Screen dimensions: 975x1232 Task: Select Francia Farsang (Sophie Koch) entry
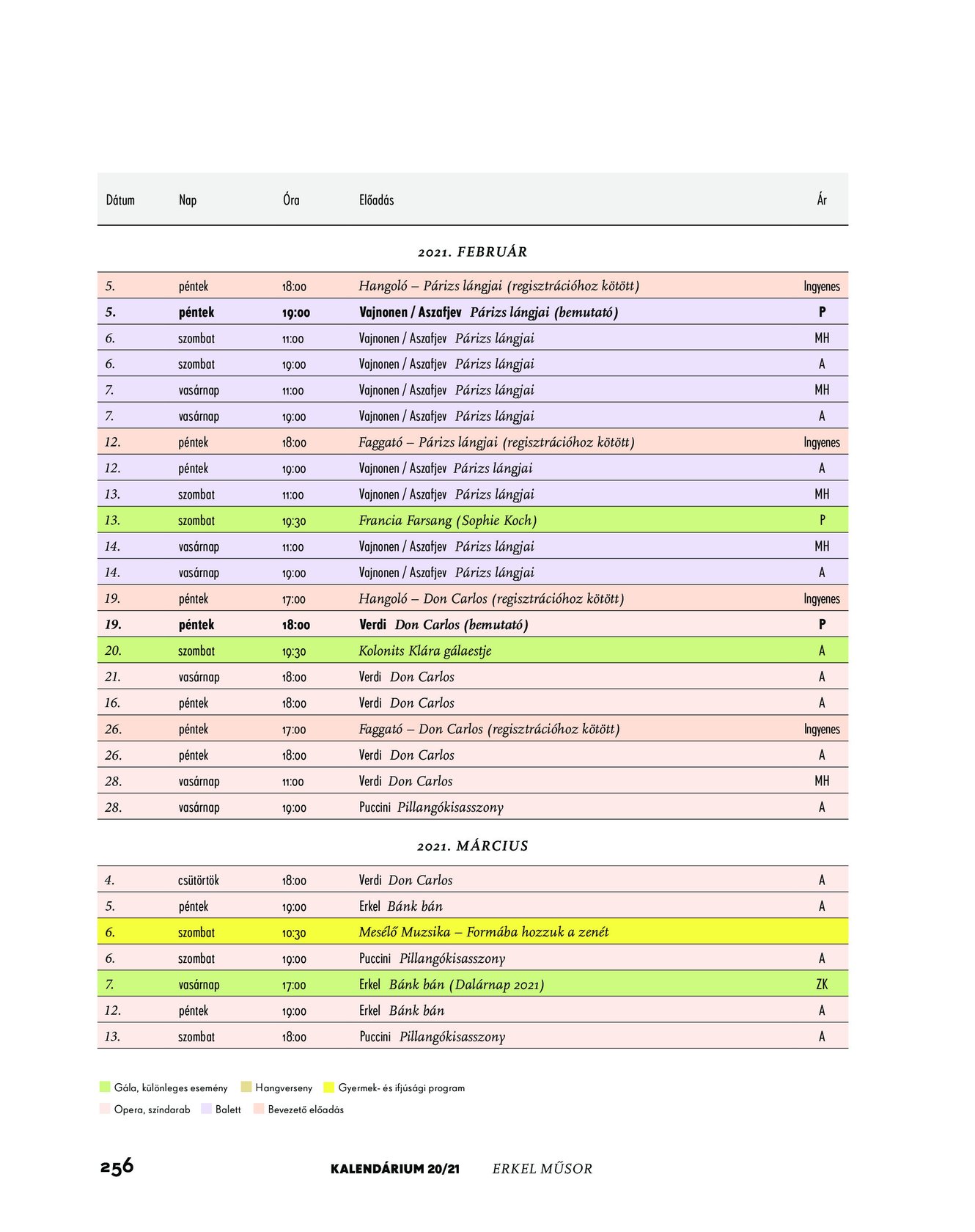pyautogui.click(x=447, y=521)
